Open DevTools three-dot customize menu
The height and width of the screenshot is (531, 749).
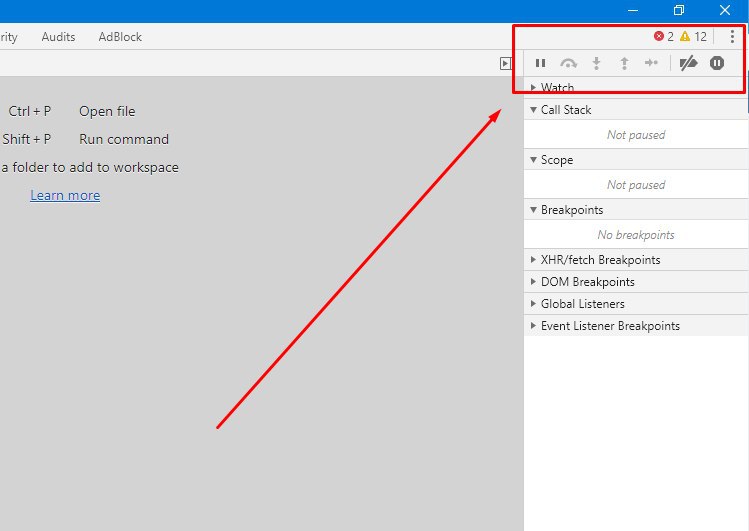point(732,37)
